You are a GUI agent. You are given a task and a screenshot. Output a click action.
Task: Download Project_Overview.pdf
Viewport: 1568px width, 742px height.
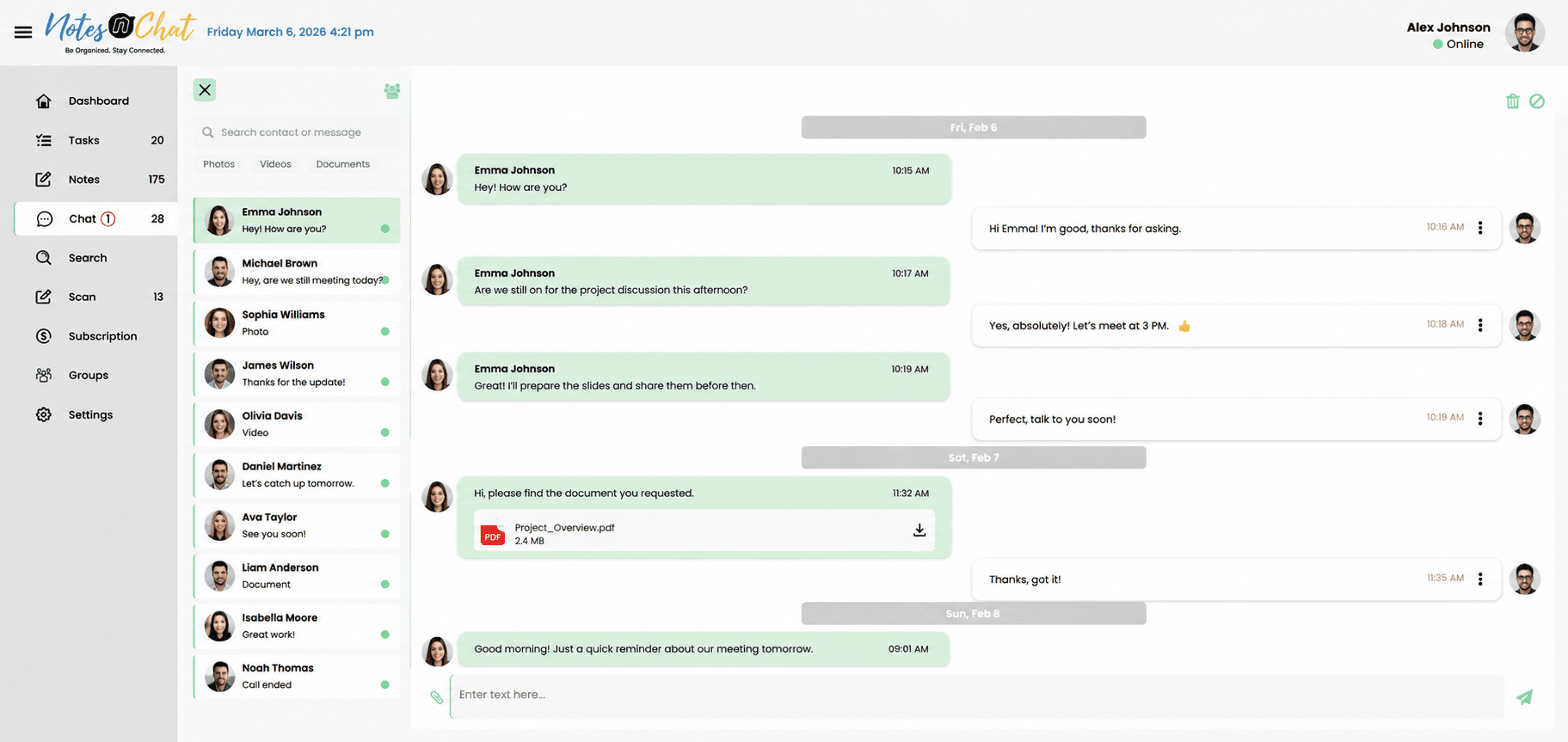point(919,530)
